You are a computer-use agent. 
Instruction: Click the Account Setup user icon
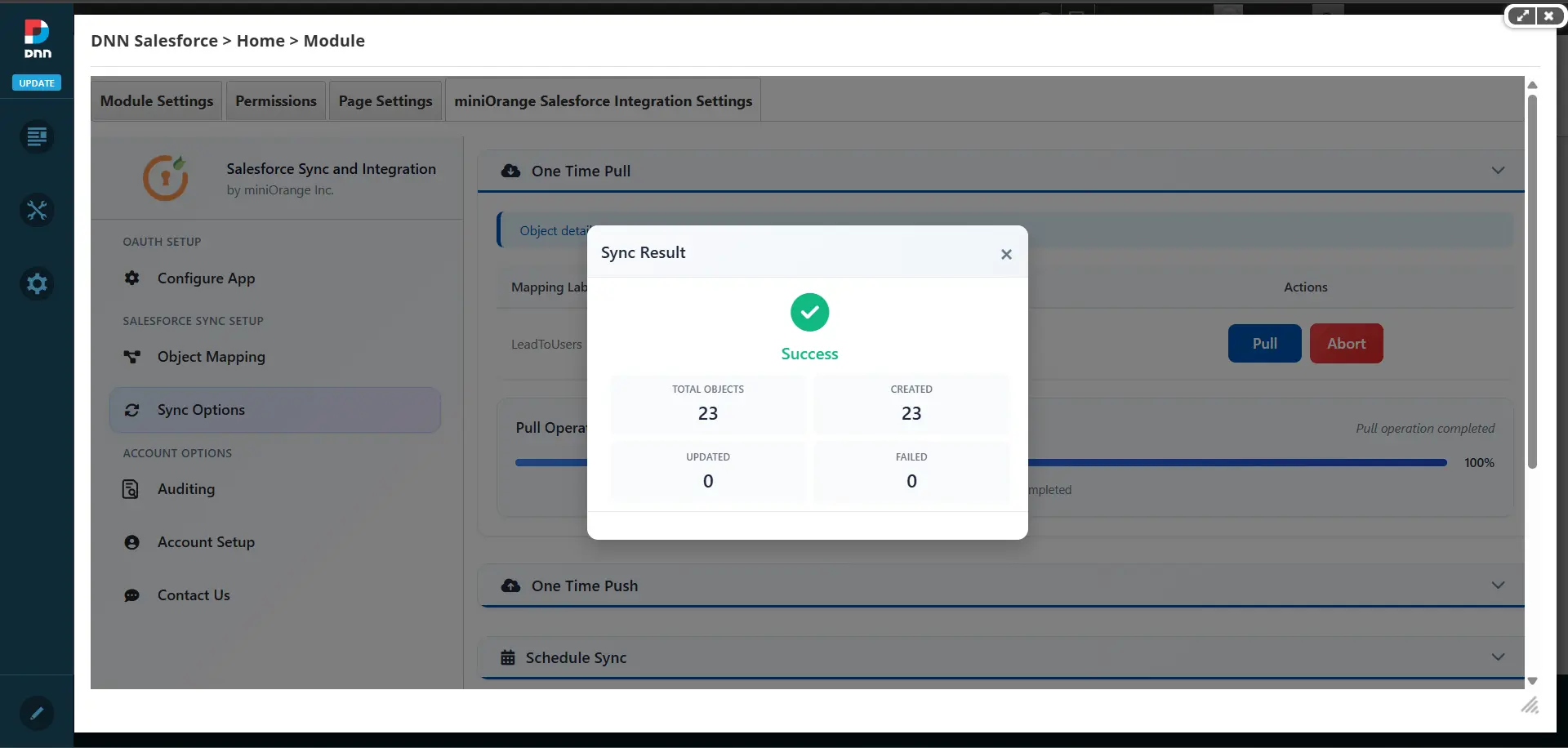tap(131, 542)
